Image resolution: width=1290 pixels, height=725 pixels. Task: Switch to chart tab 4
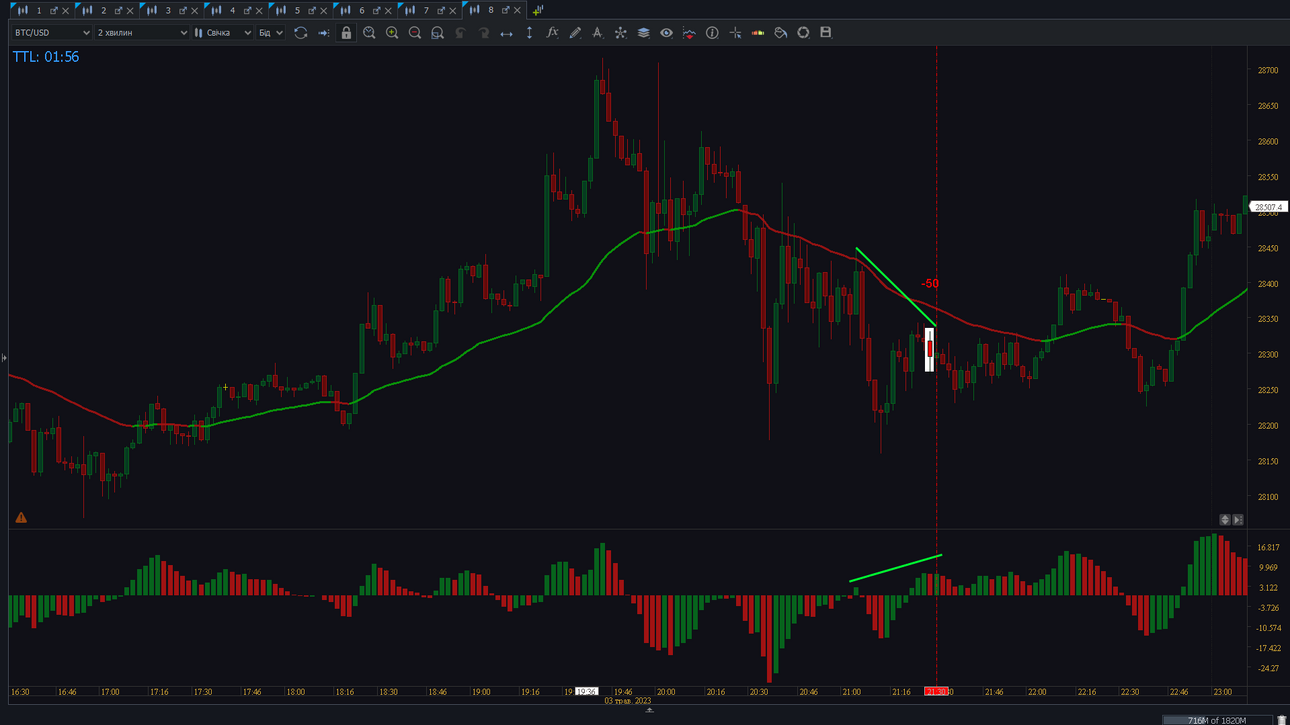click(232, 10)
